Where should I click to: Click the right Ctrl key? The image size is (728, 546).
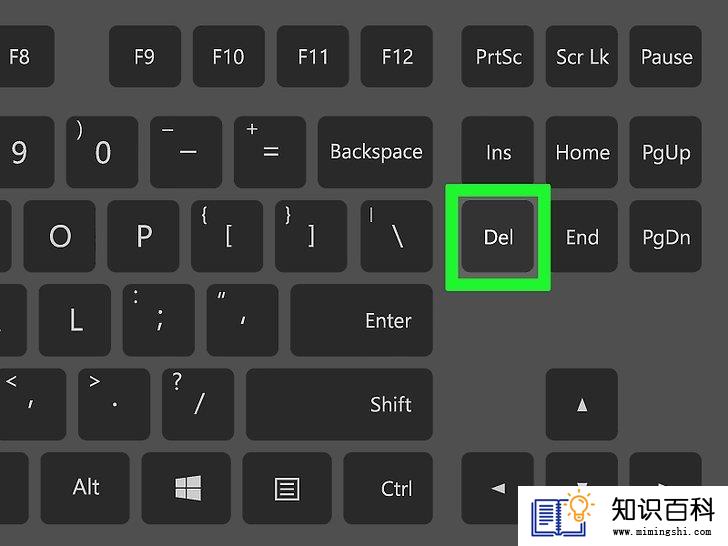[x=388, y=488]
